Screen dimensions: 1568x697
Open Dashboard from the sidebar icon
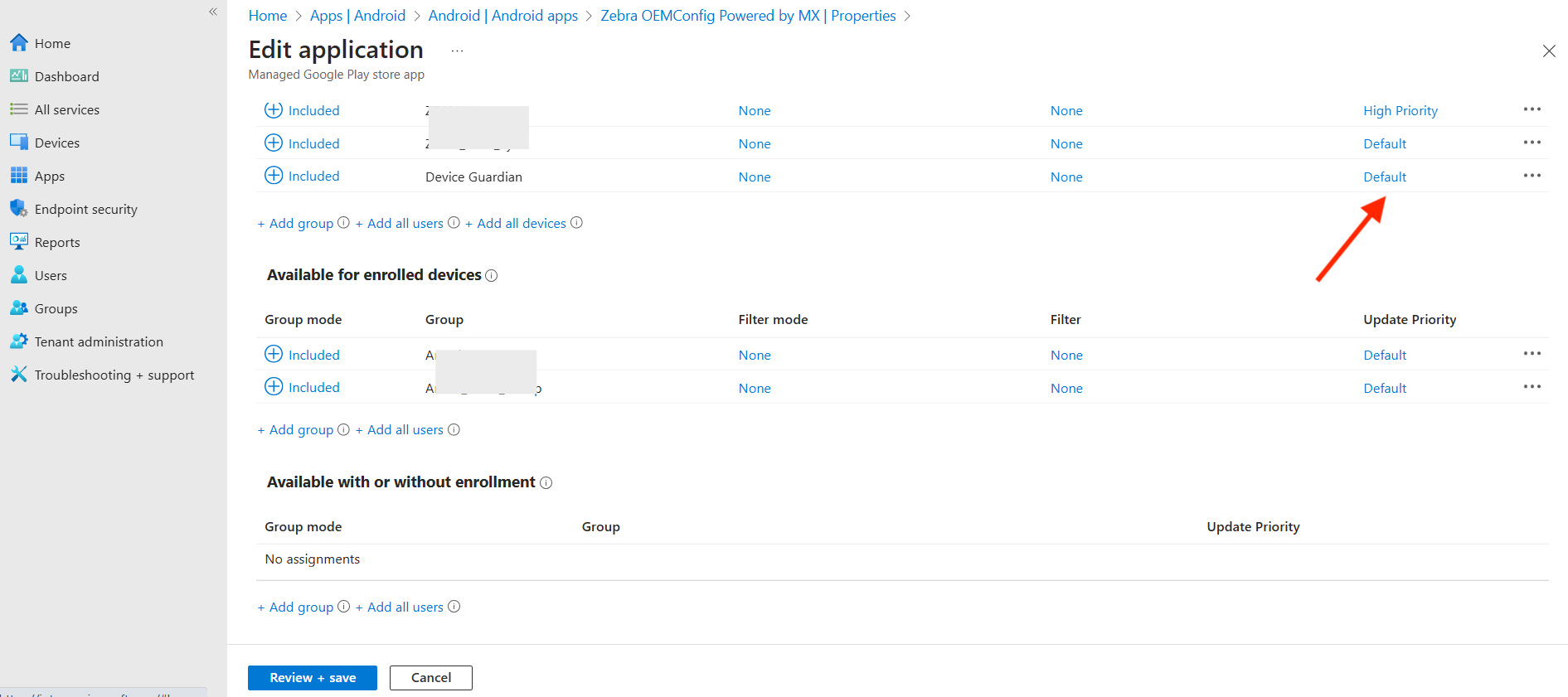pos(19,76)
